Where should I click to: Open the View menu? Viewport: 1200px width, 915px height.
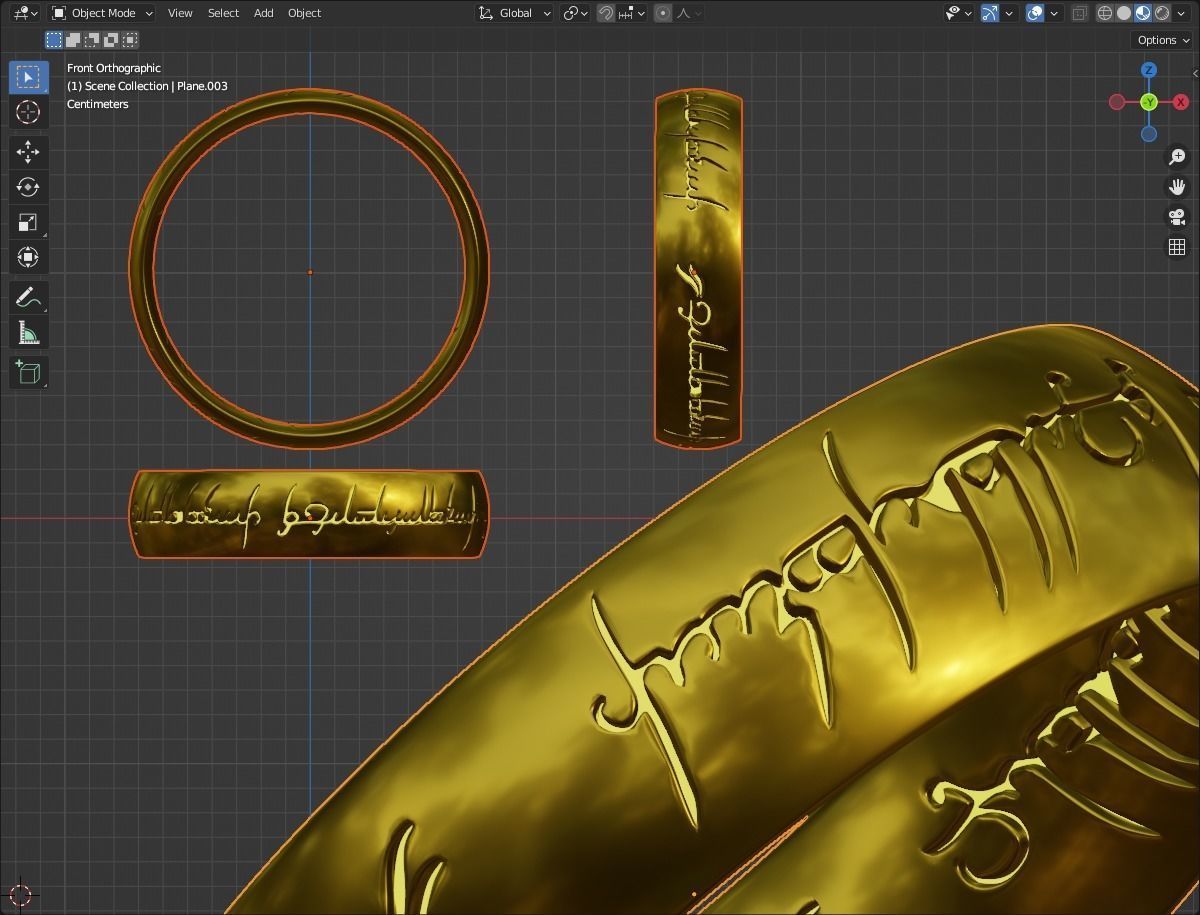pos(179,13)
